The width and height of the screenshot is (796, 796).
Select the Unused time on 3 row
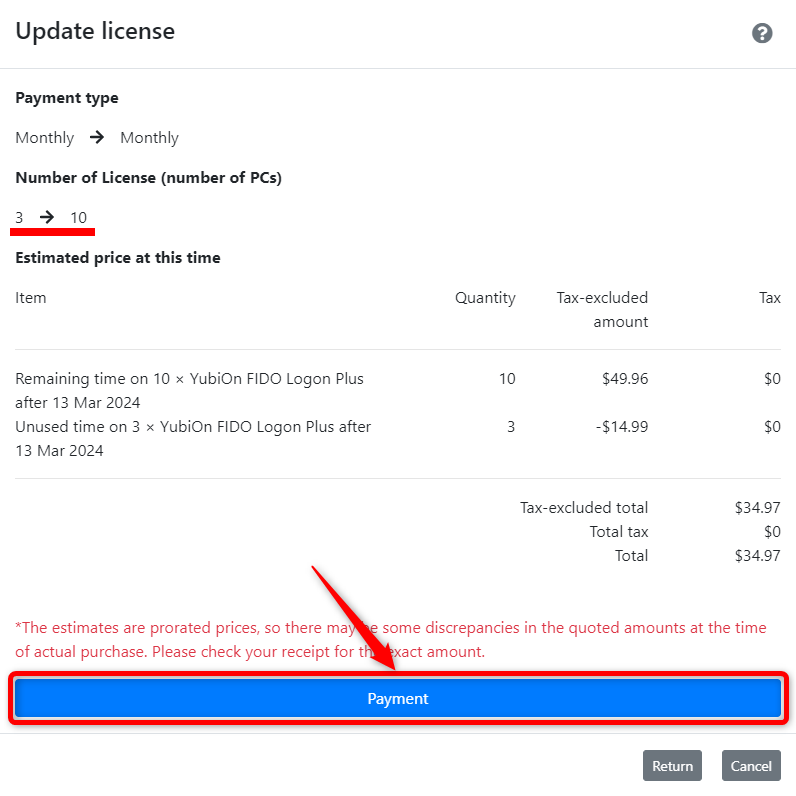click(397, 439)
